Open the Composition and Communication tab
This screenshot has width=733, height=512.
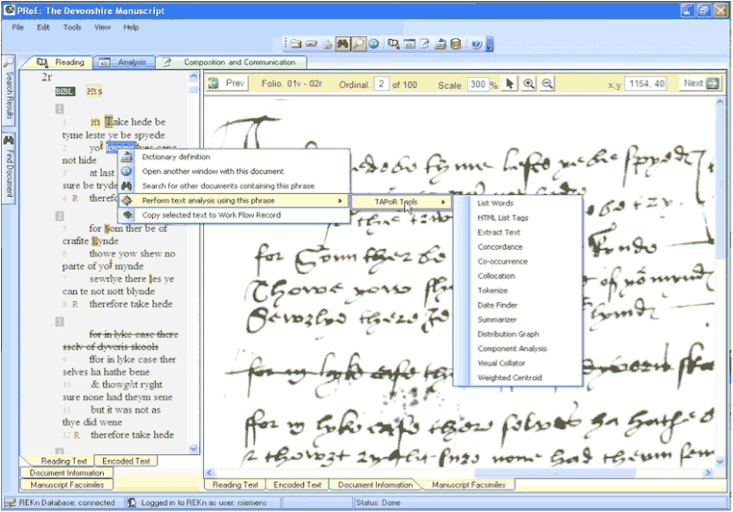pos(232,62)
